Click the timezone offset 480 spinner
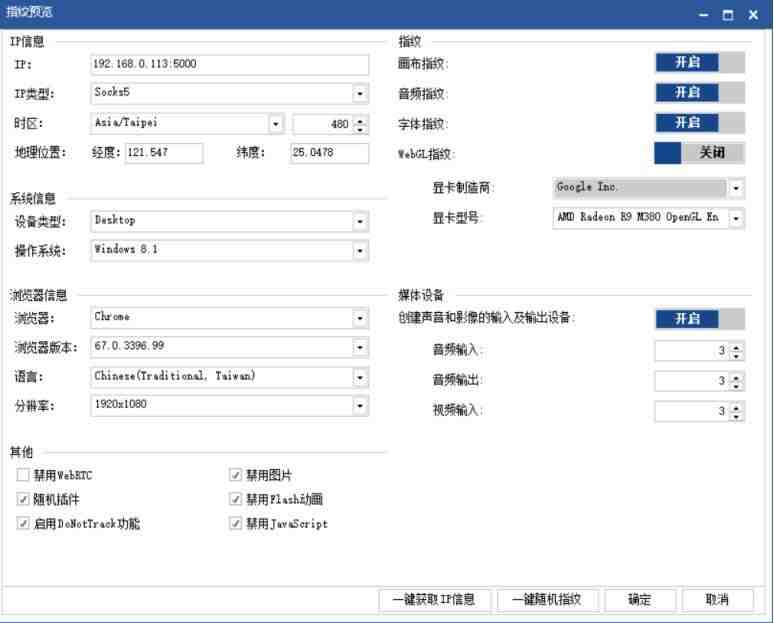The image size is (774, 623). pos(330,124)
